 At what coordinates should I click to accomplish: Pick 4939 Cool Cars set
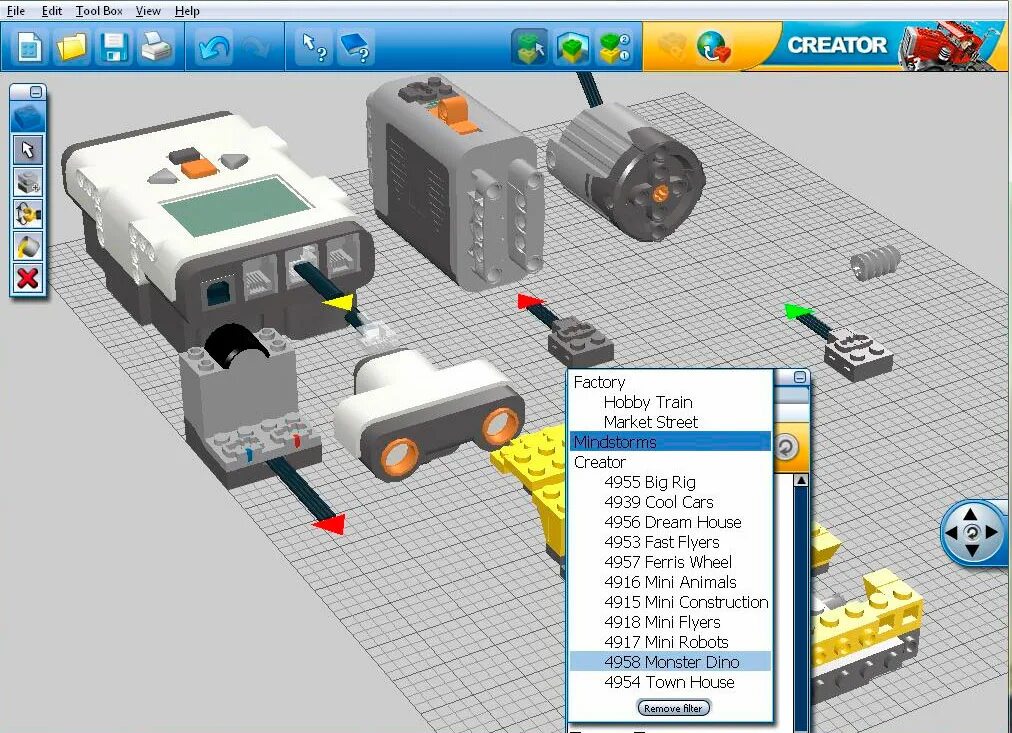(x=659, y=502)
